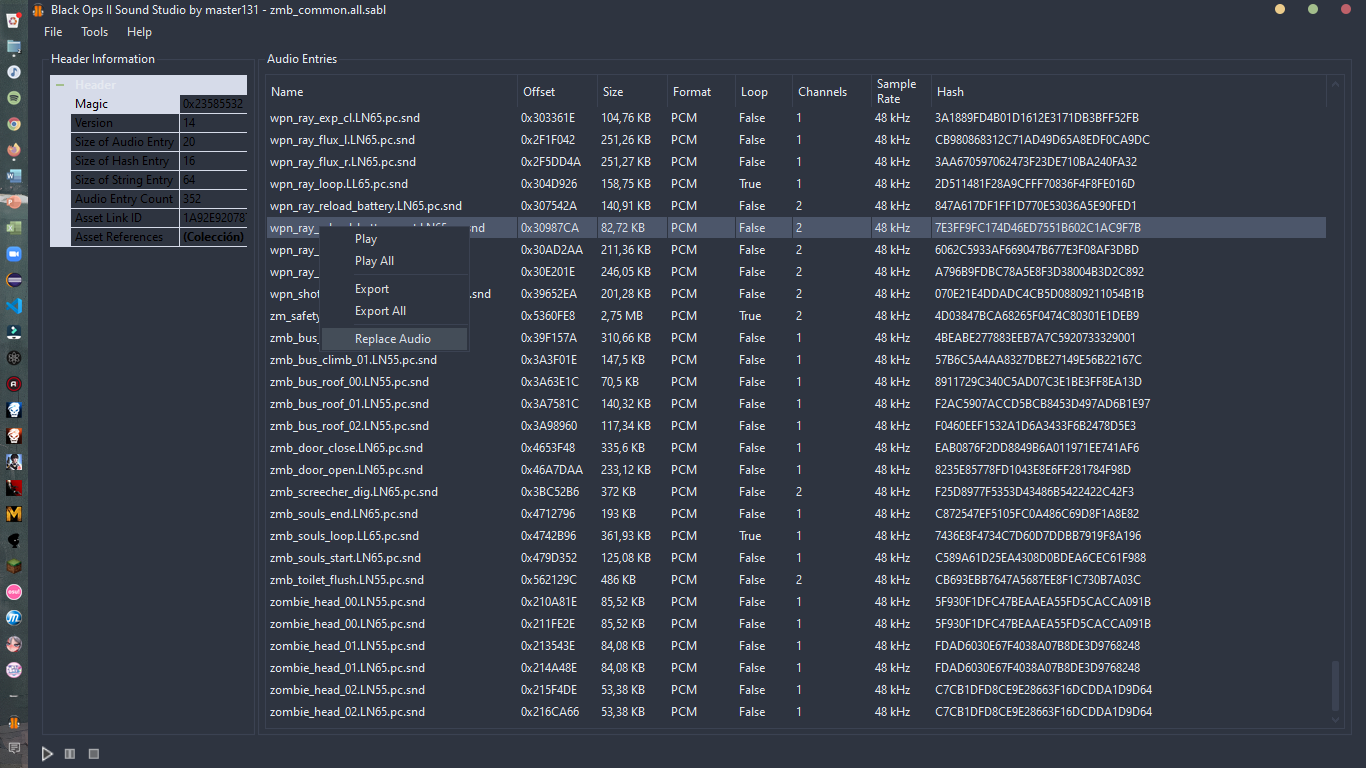Start playback with the Play transport button
This screenshot has width=1366, height=768.
tap(47, 753)
